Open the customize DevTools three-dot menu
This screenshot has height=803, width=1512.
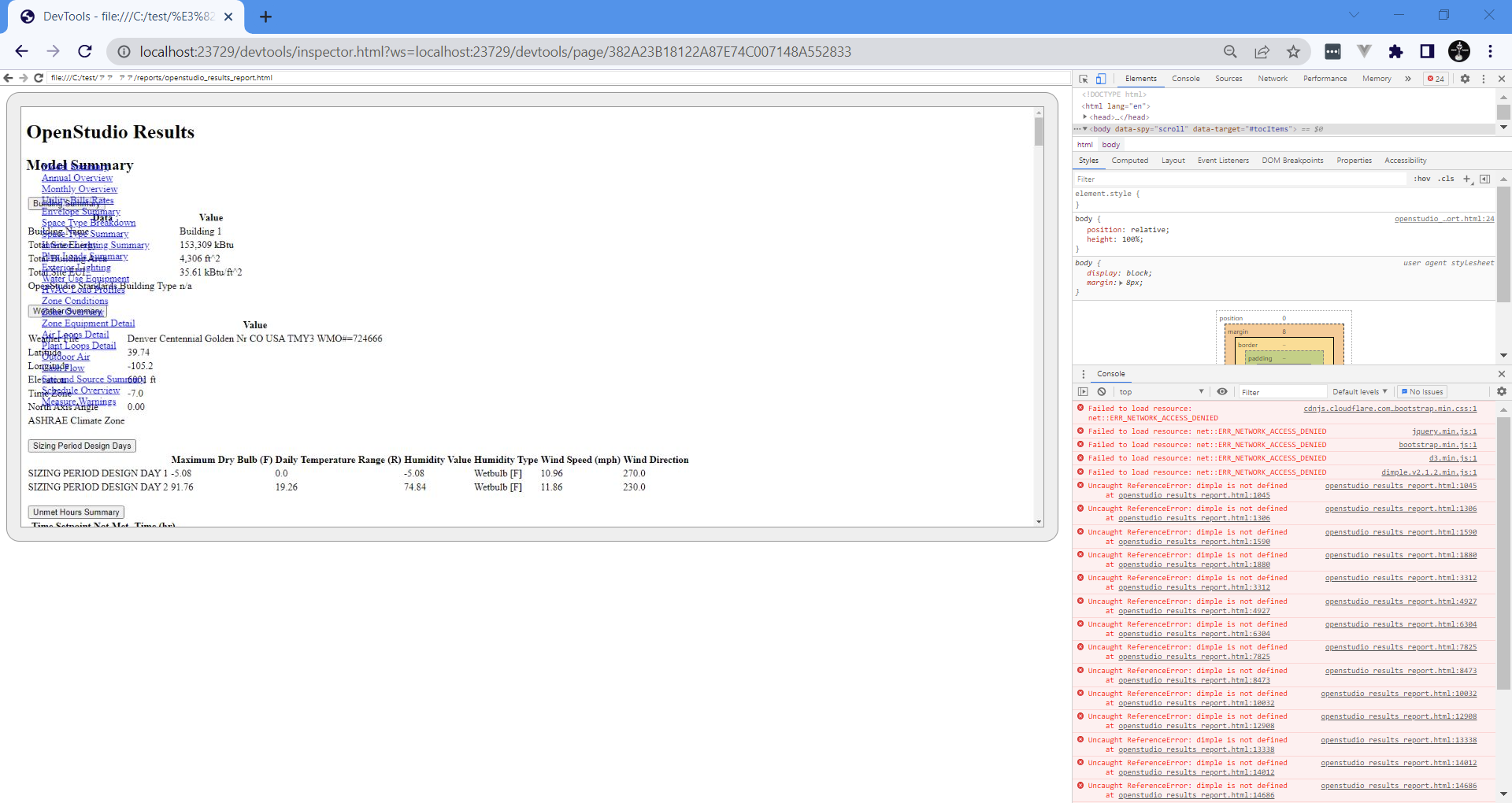(1484, 79)
